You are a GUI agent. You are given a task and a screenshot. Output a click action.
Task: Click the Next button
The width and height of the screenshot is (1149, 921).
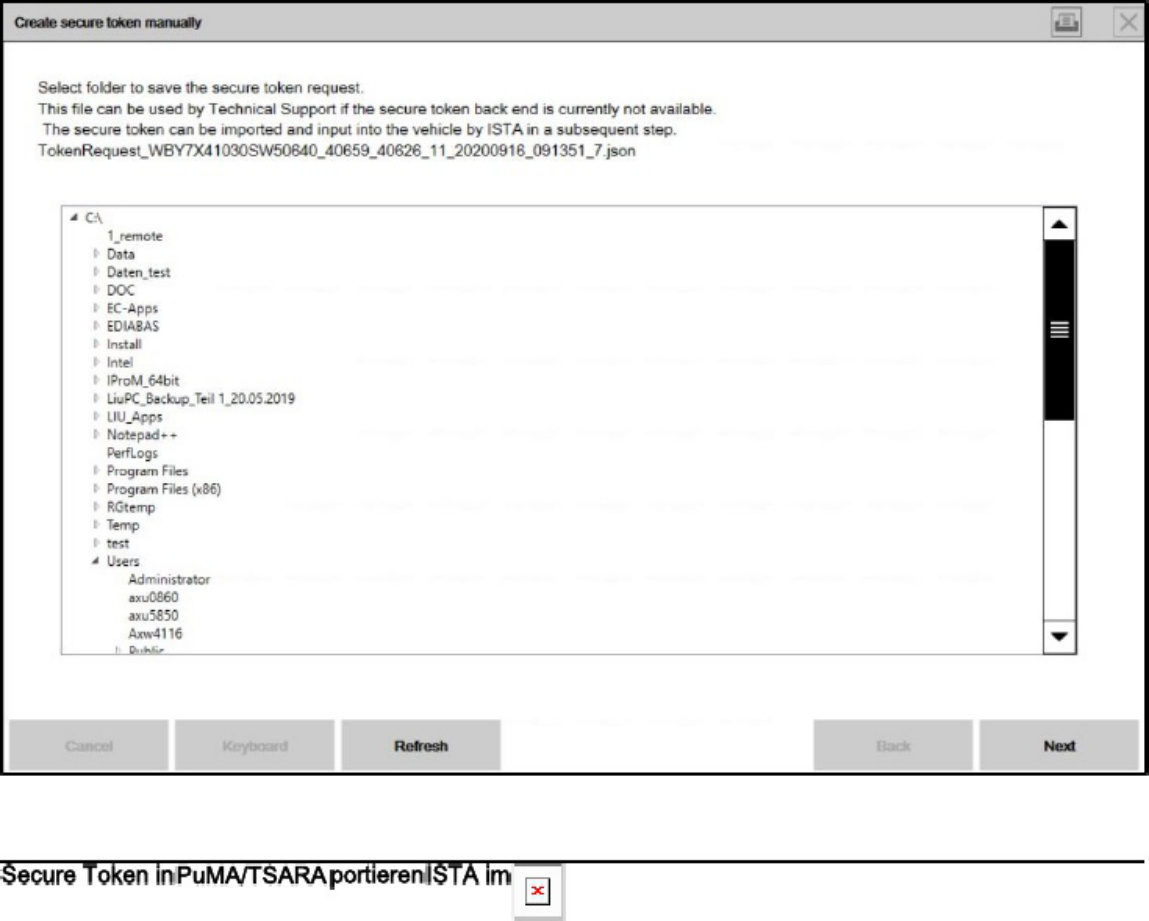(x=1059, y=746)
